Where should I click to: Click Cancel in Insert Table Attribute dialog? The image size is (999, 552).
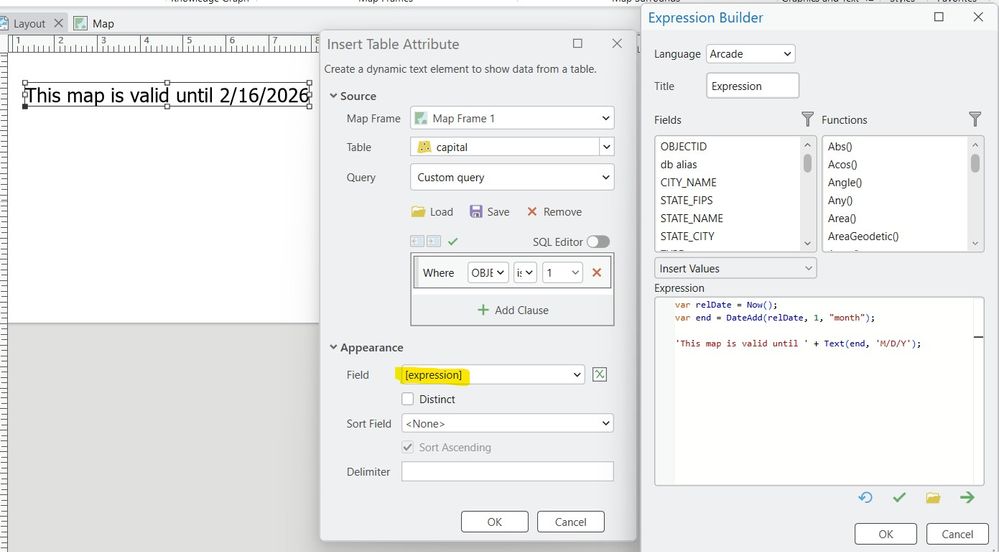point(570,522)
